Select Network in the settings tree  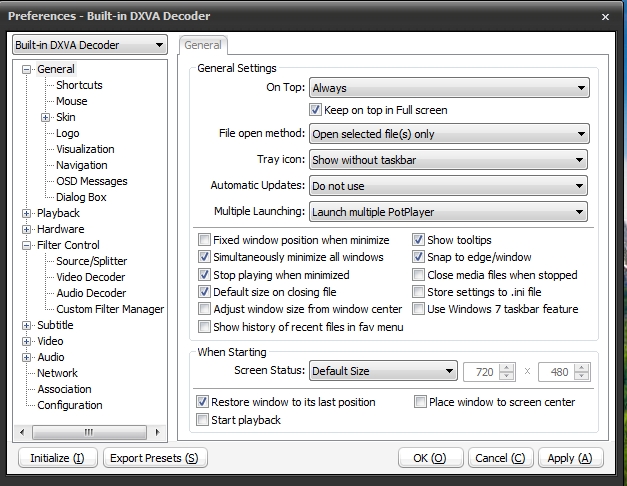pyautogui.click(x=57, y=373)
